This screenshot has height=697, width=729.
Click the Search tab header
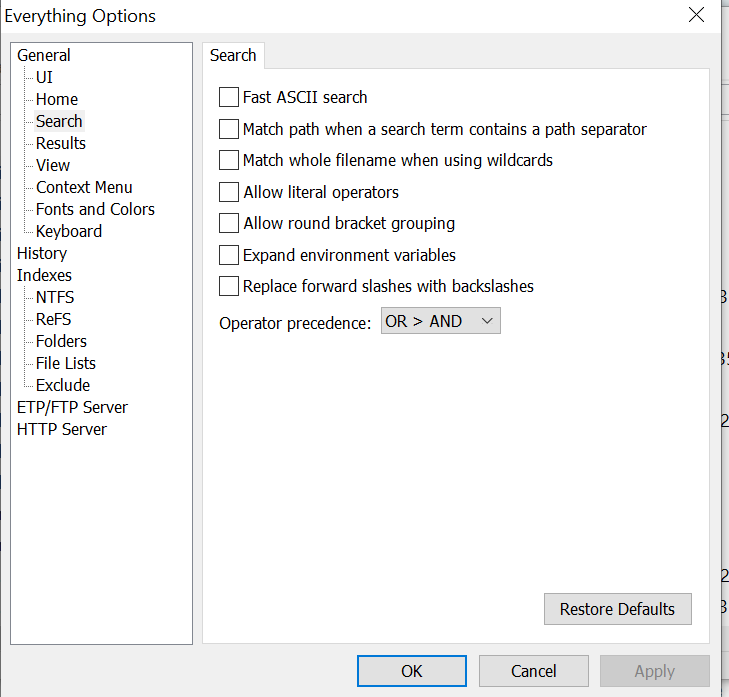pos(233,55)
